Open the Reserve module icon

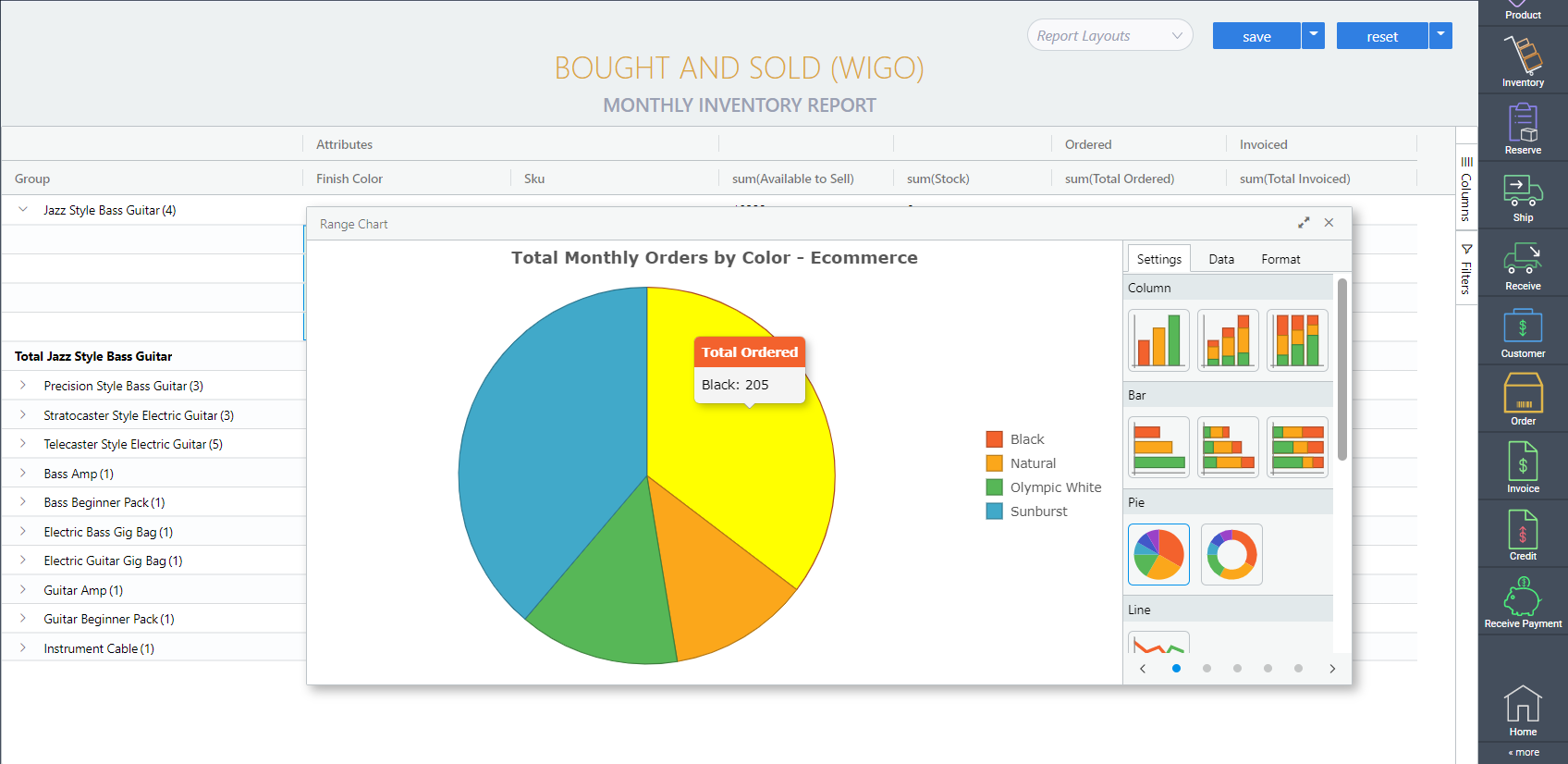[x=1522, y=129]
